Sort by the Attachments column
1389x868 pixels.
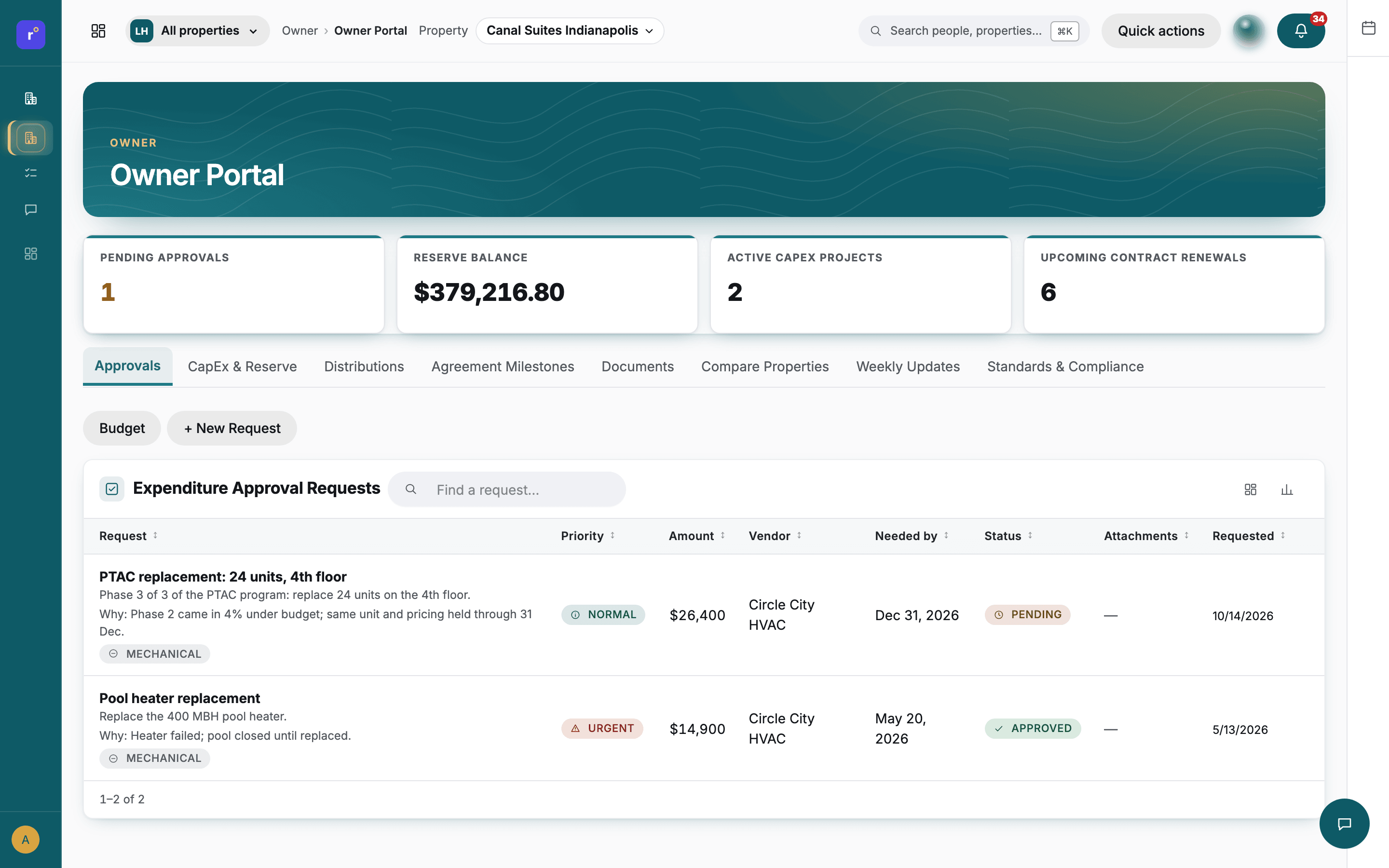pyautogui.click(x=1147, y=536)
